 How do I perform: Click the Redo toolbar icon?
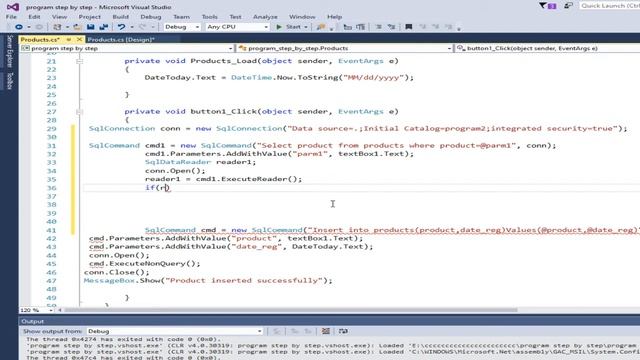tap(142, 27)
